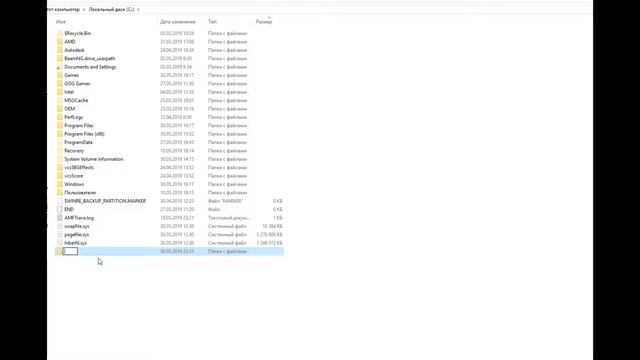Click the size value of pagefile.sys
Viewport: 640px width, 360px height.
tap(269, 234)
